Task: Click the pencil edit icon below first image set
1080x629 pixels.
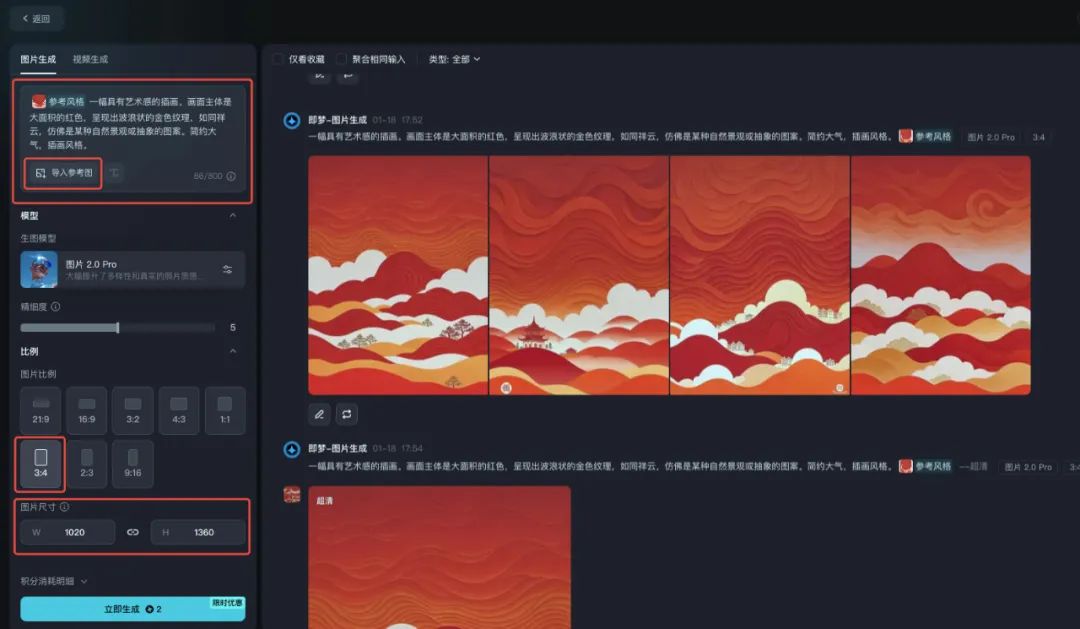Action: point(319,413)
